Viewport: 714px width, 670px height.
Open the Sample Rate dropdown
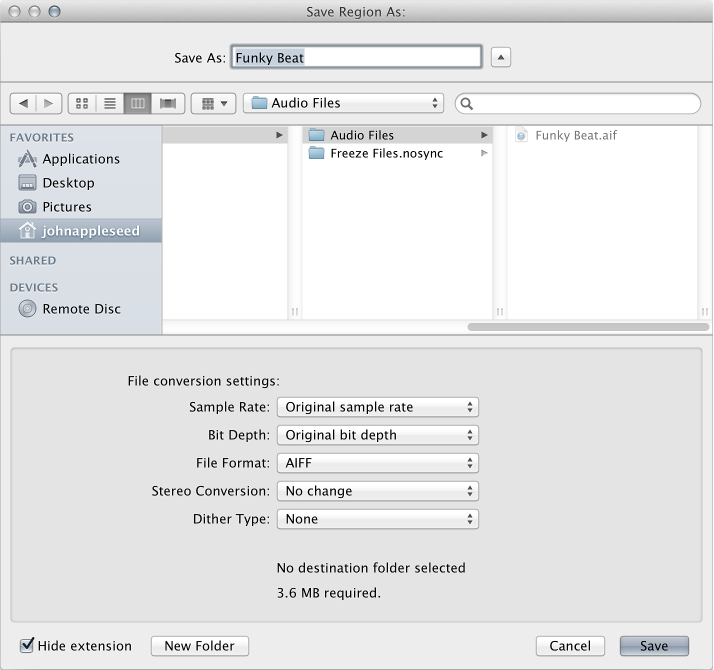click(x=378, y=407)
